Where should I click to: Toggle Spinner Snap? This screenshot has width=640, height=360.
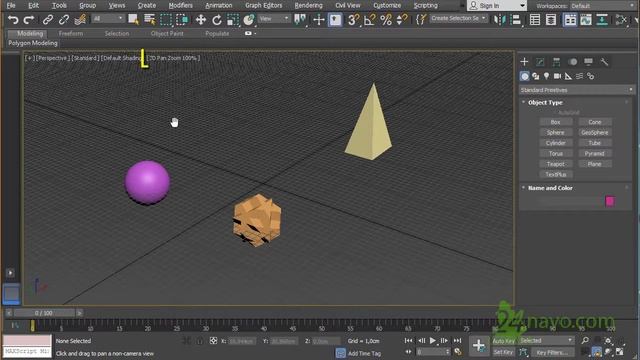coord(402,19)
